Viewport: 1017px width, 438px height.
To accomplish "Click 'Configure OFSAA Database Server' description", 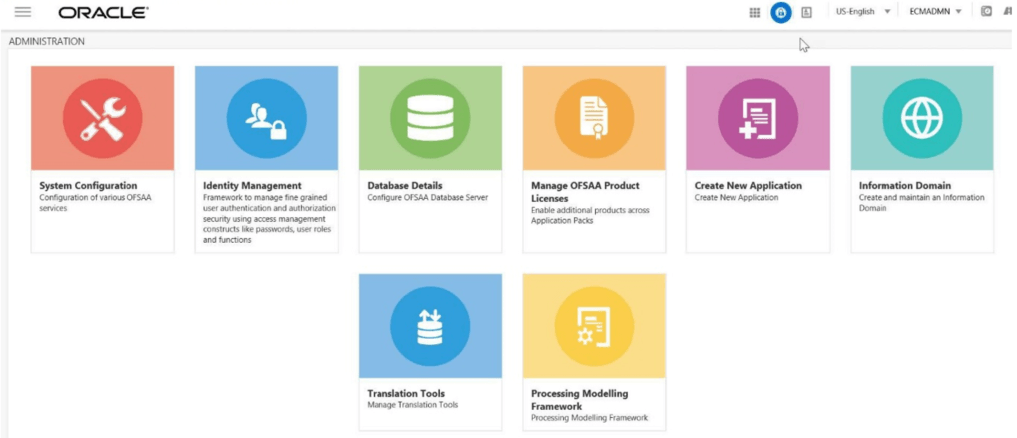I will coord(427,197).
